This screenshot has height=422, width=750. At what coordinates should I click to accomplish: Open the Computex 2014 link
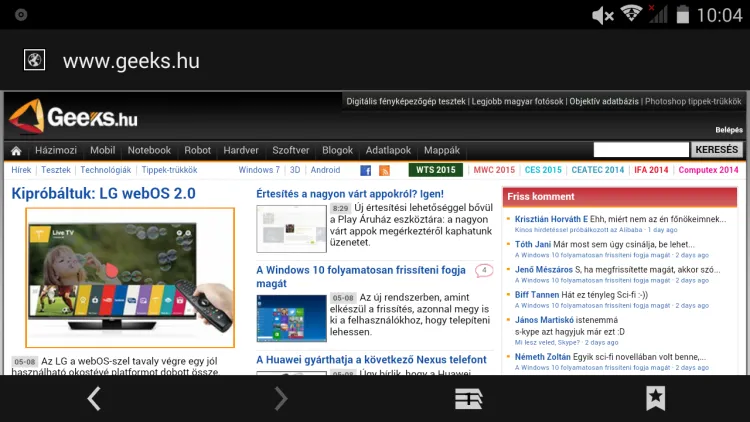pos(708,170)
